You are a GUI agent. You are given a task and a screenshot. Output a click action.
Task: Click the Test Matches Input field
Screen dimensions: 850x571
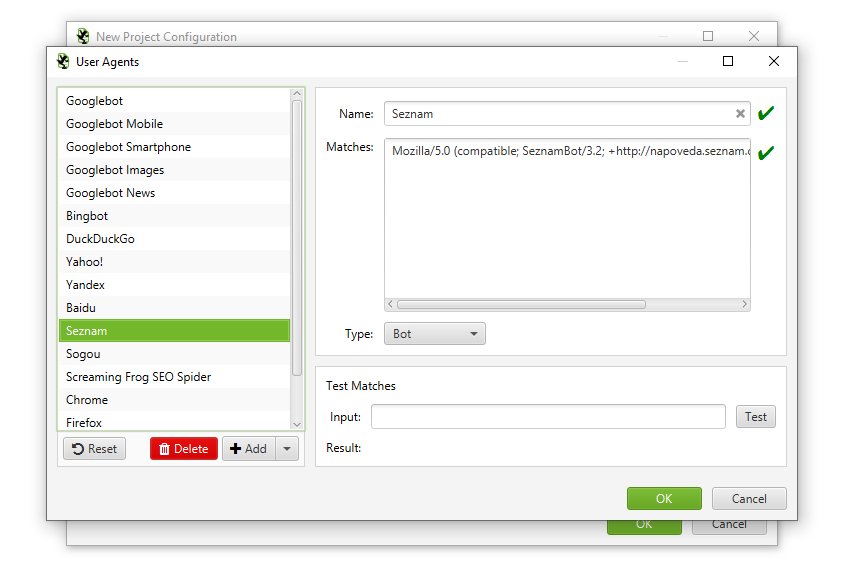tap(548, 416)
